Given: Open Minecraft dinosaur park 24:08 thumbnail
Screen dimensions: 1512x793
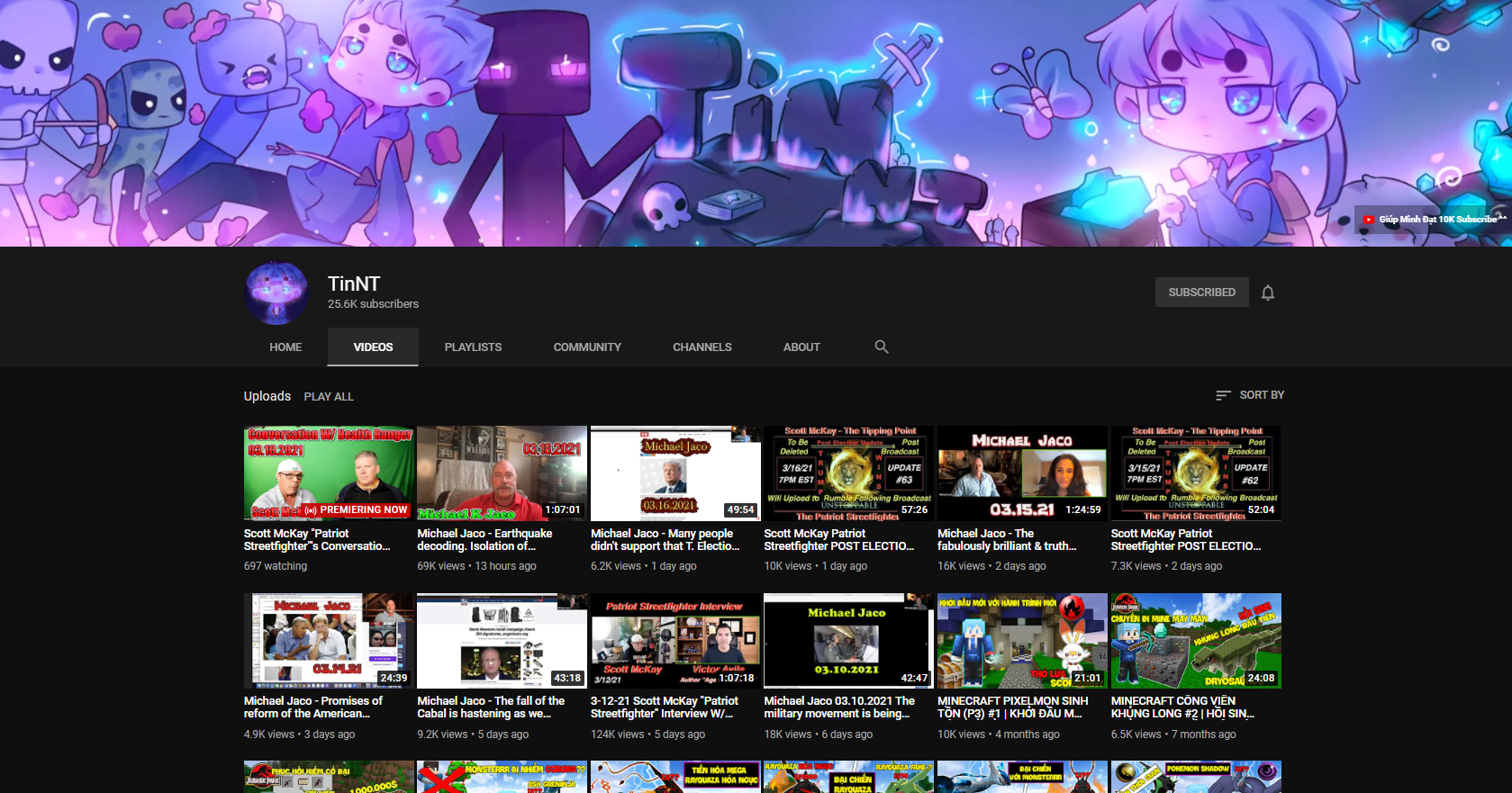Looking at the screenshot, I should coord(1196,641).
